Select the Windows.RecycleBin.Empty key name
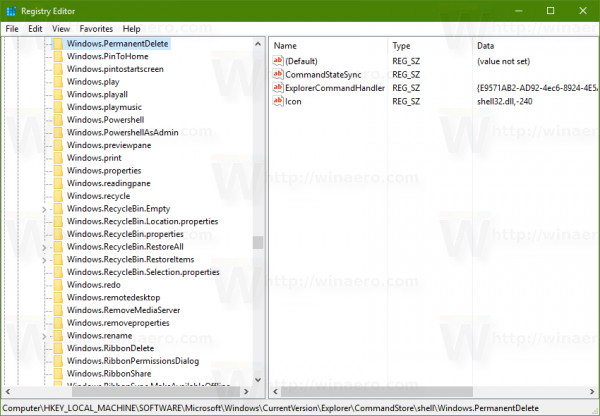The image size is (600, 416). coord(118,209)
